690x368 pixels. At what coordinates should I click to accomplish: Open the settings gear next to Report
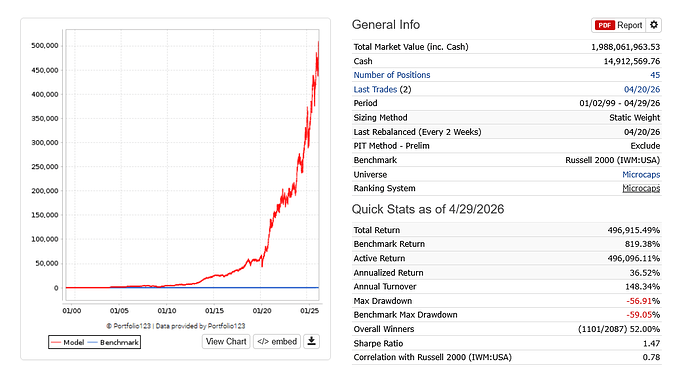(x=654, y=25)
